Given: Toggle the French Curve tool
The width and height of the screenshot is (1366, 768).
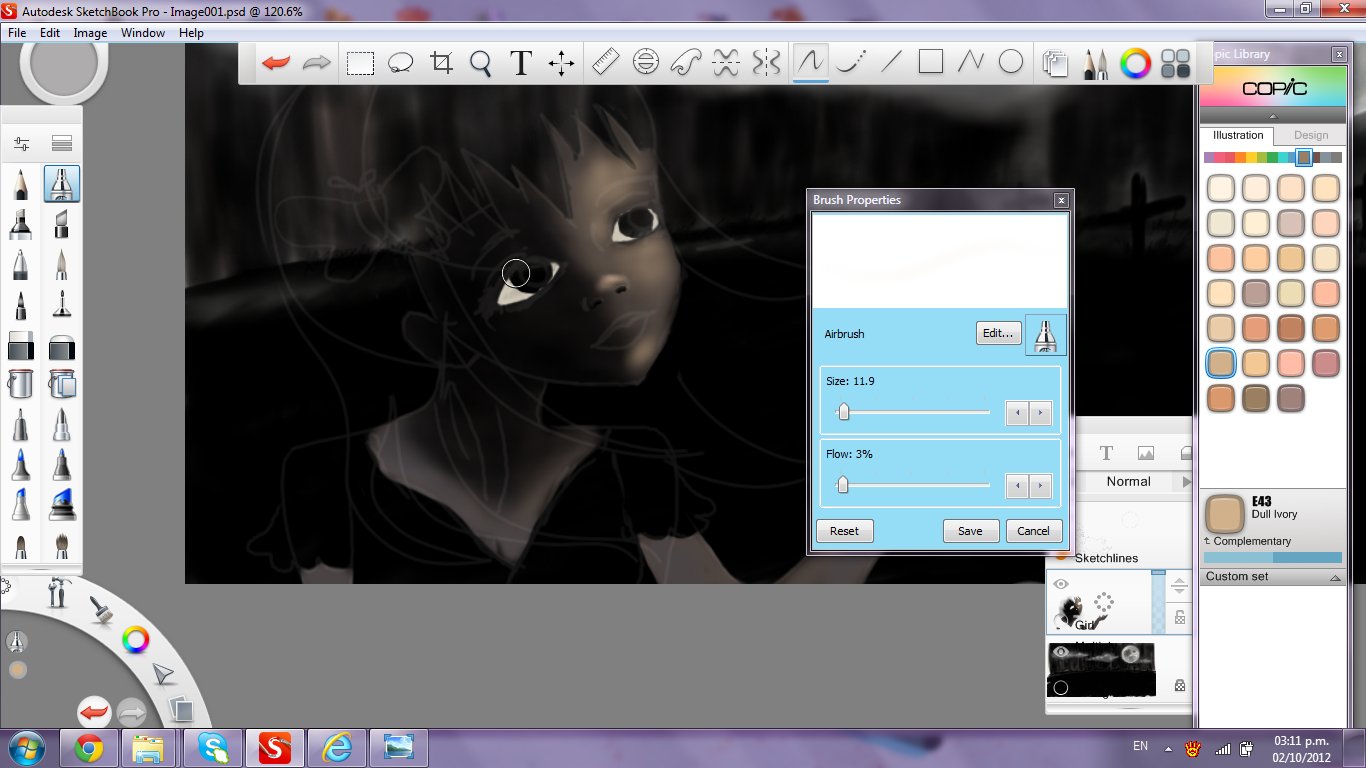Looking at the screenshot, I should [x=685, y=63].
